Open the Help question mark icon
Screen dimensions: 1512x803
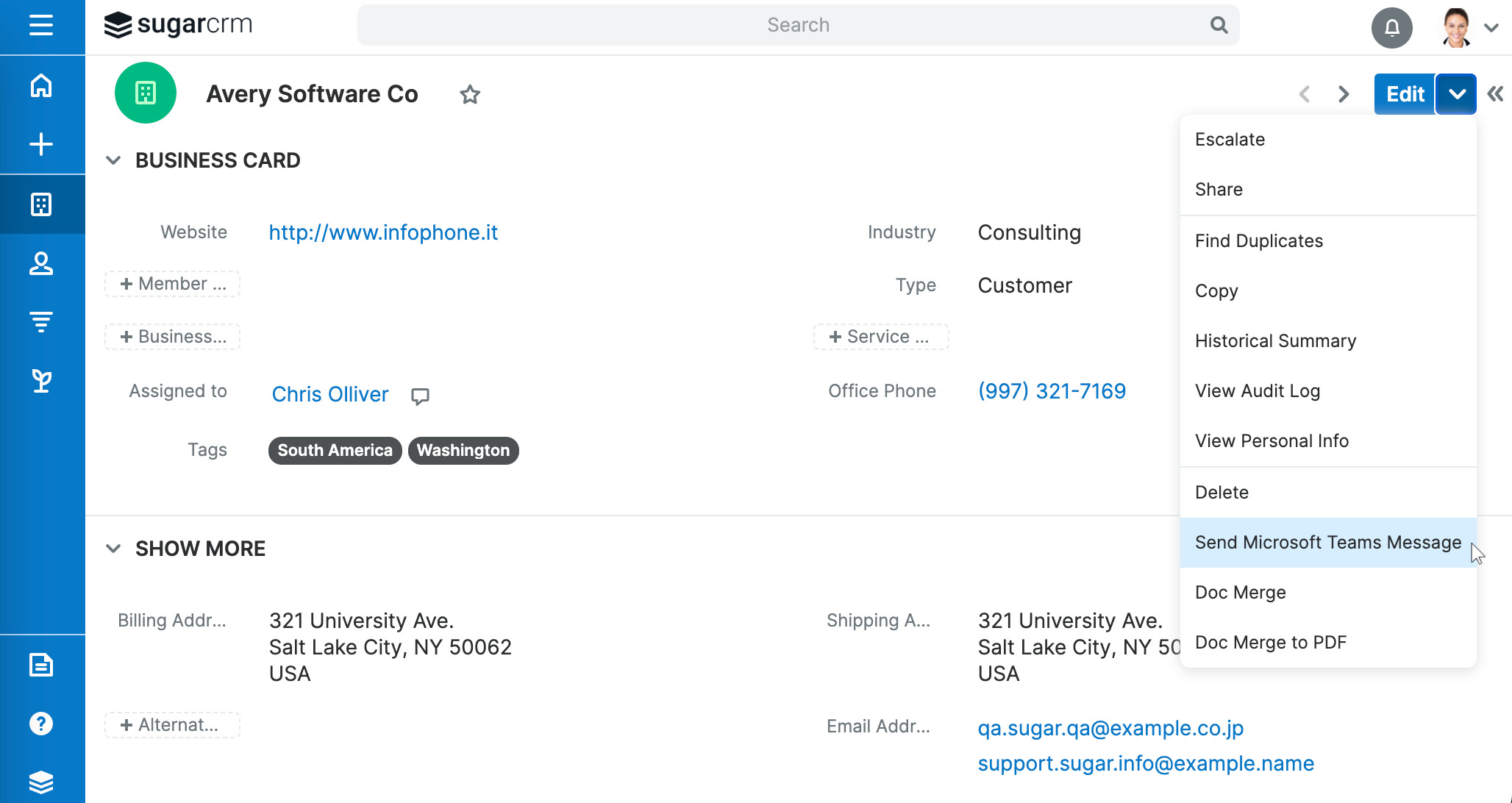click(x=42, y=723)
